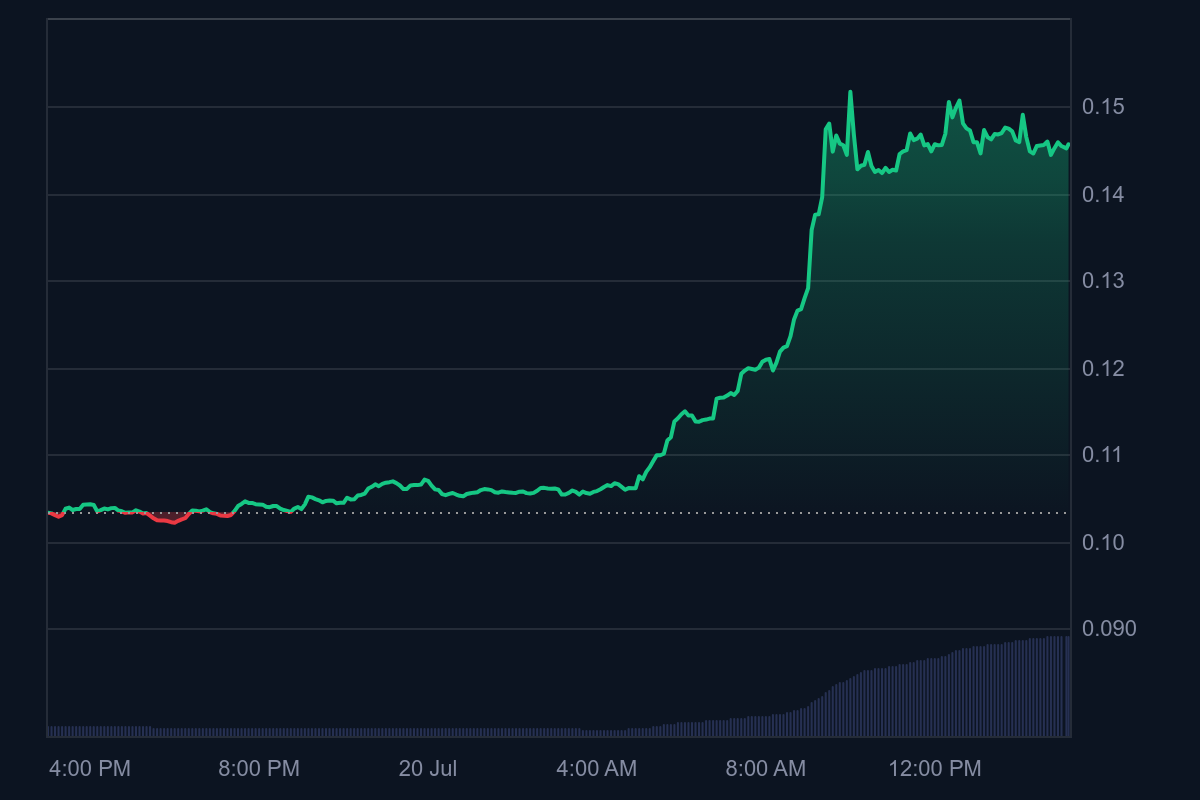Screen dimensions: 1200x800
Task: Click the red dip in the price line
Action: (x=173, y=521)
